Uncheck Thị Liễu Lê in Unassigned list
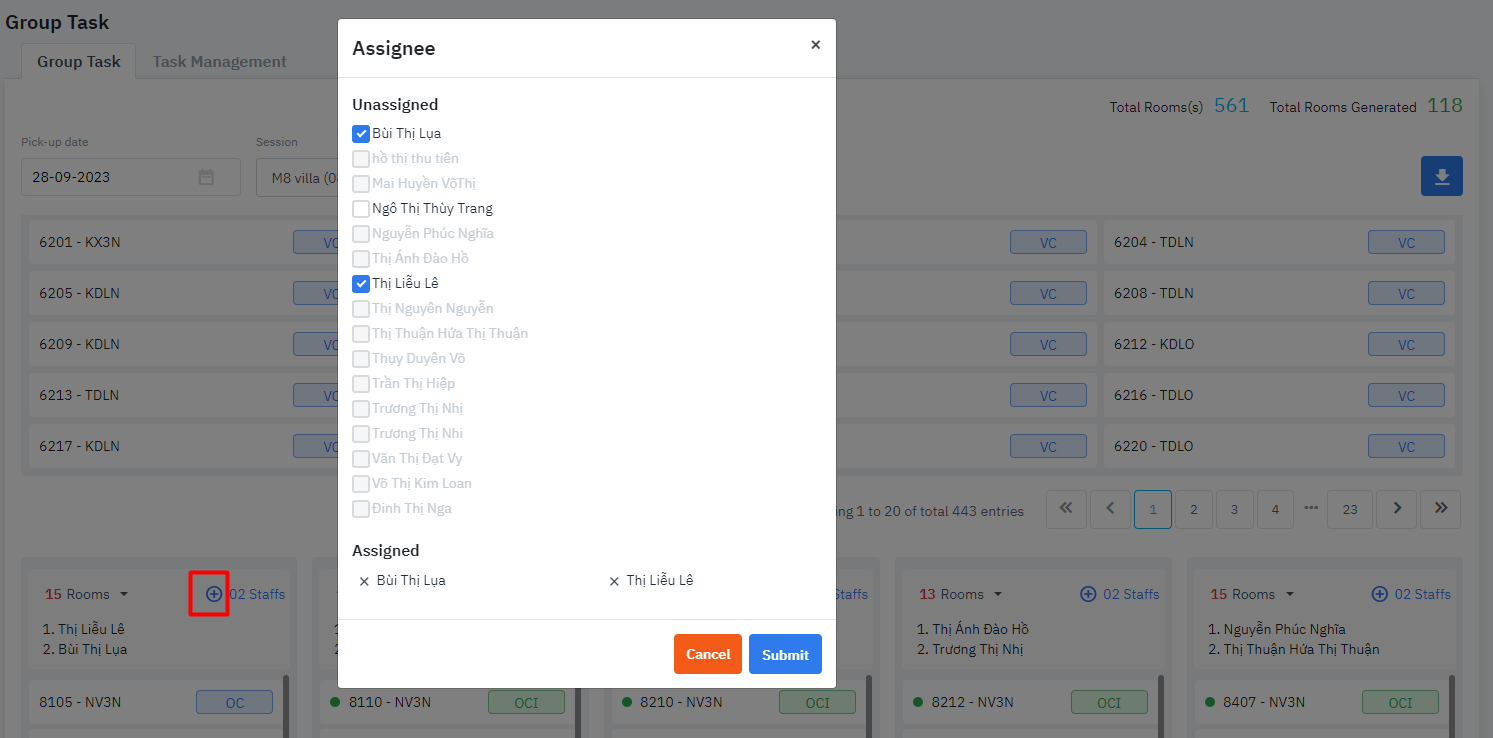 click(361, 283)
